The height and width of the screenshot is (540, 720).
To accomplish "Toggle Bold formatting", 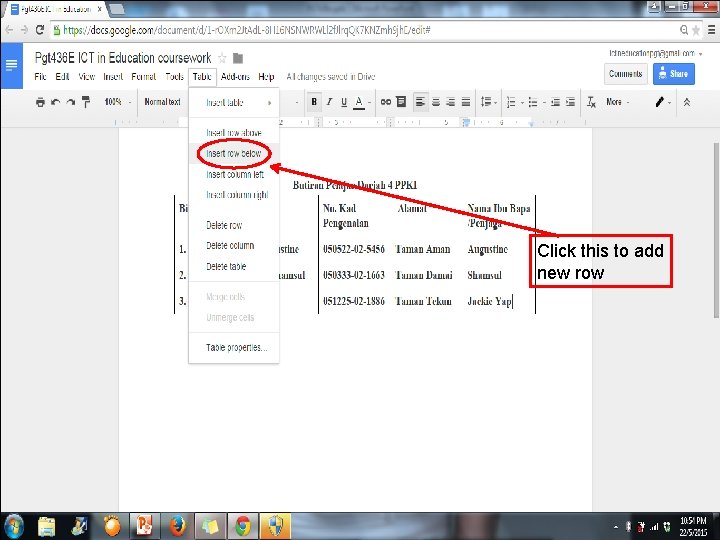I will [x=314, y=101].
